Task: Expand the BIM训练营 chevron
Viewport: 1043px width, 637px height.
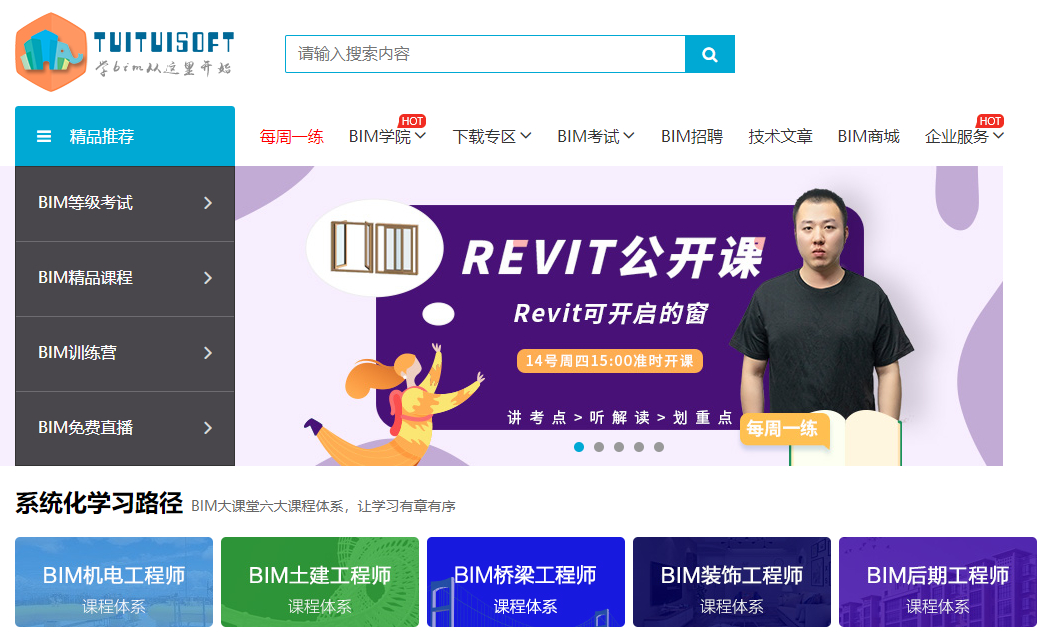Action: click(208, 353)
